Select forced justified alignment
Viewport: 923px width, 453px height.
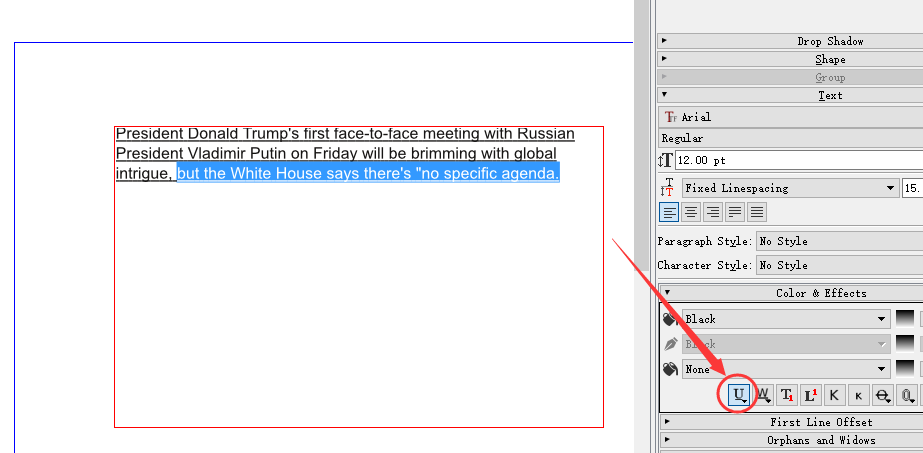757,212
